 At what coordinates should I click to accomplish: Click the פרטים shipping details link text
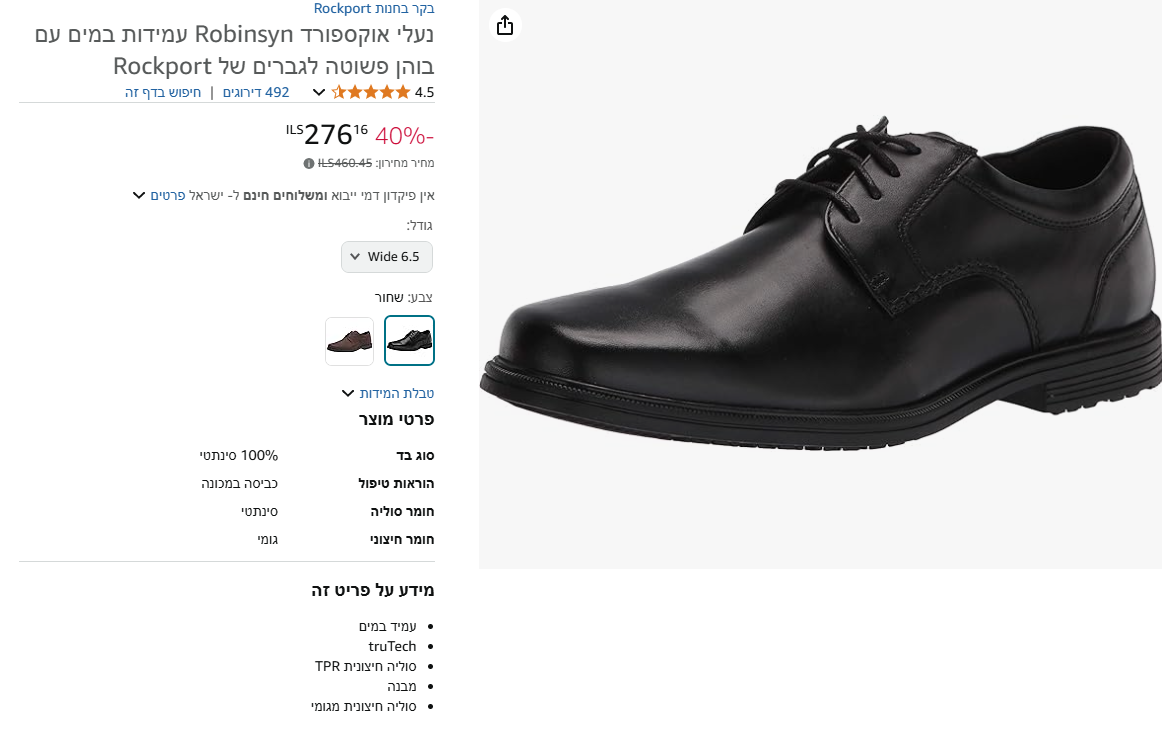(167, 195)
